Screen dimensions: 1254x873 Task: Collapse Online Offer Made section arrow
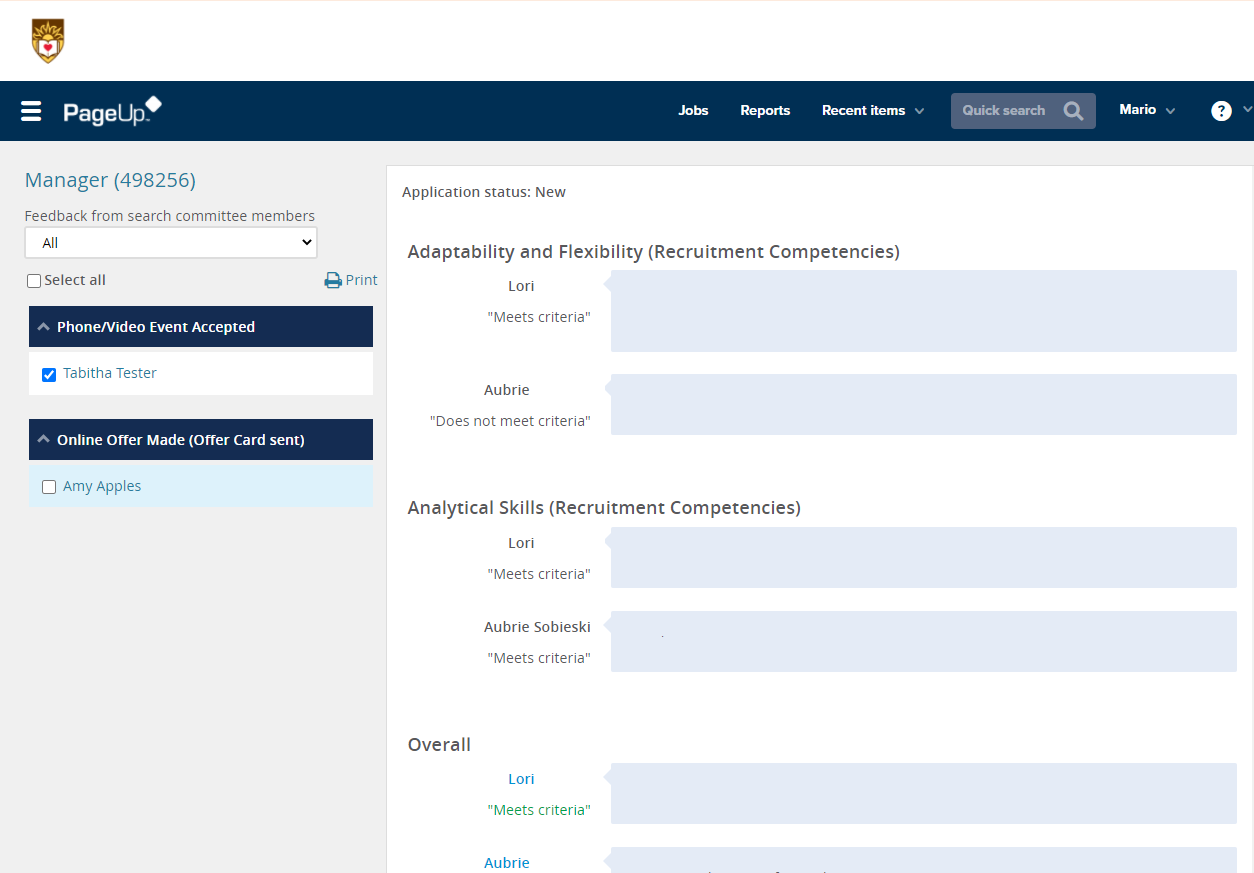coord(44,440)
